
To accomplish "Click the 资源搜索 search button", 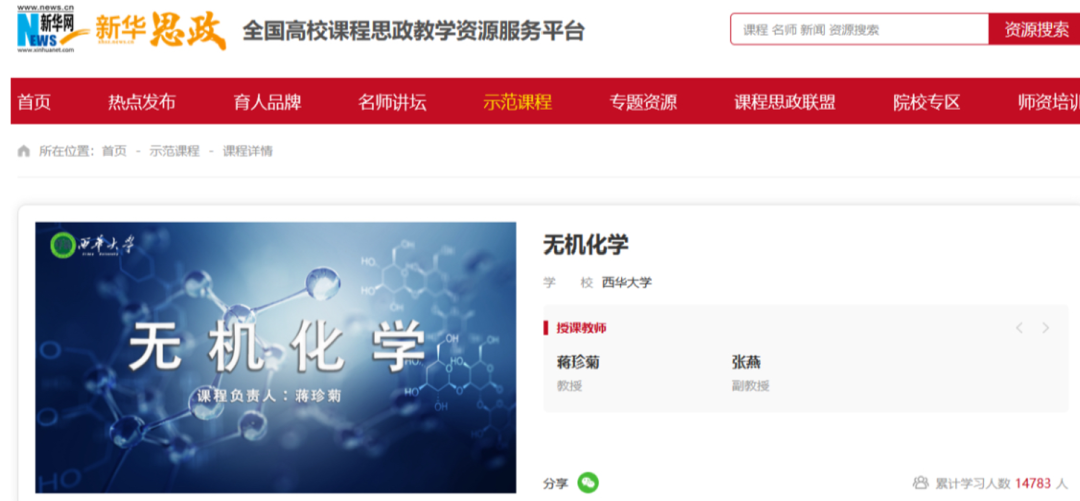I will (x=1035, y=30).
